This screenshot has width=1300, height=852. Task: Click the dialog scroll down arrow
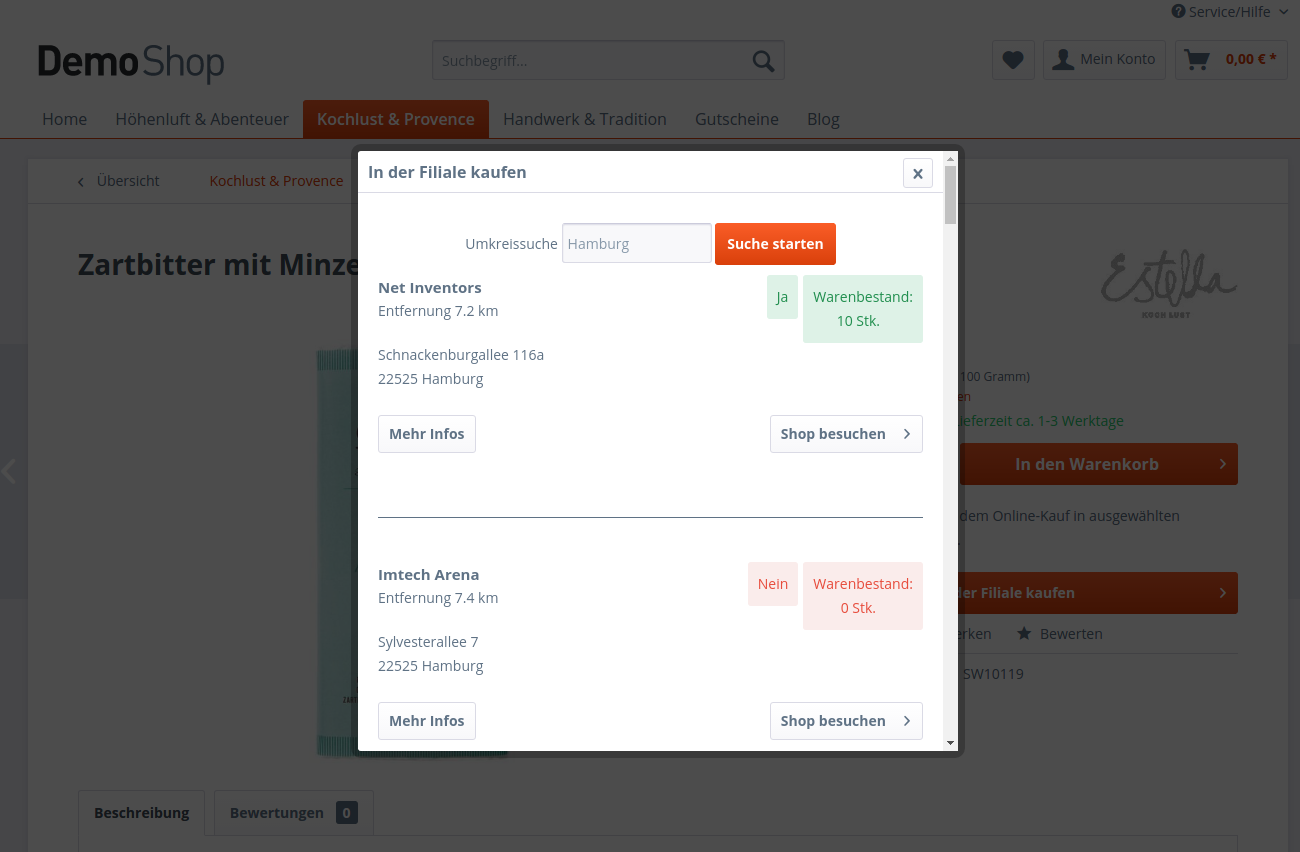pyautogui.click(x=950, y=743)
